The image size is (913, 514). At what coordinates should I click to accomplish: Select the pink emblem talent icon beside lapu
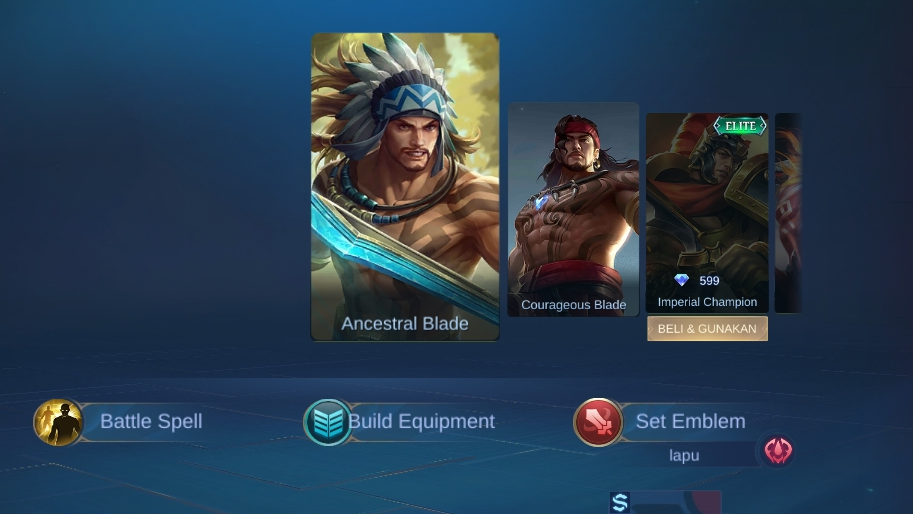778,451
